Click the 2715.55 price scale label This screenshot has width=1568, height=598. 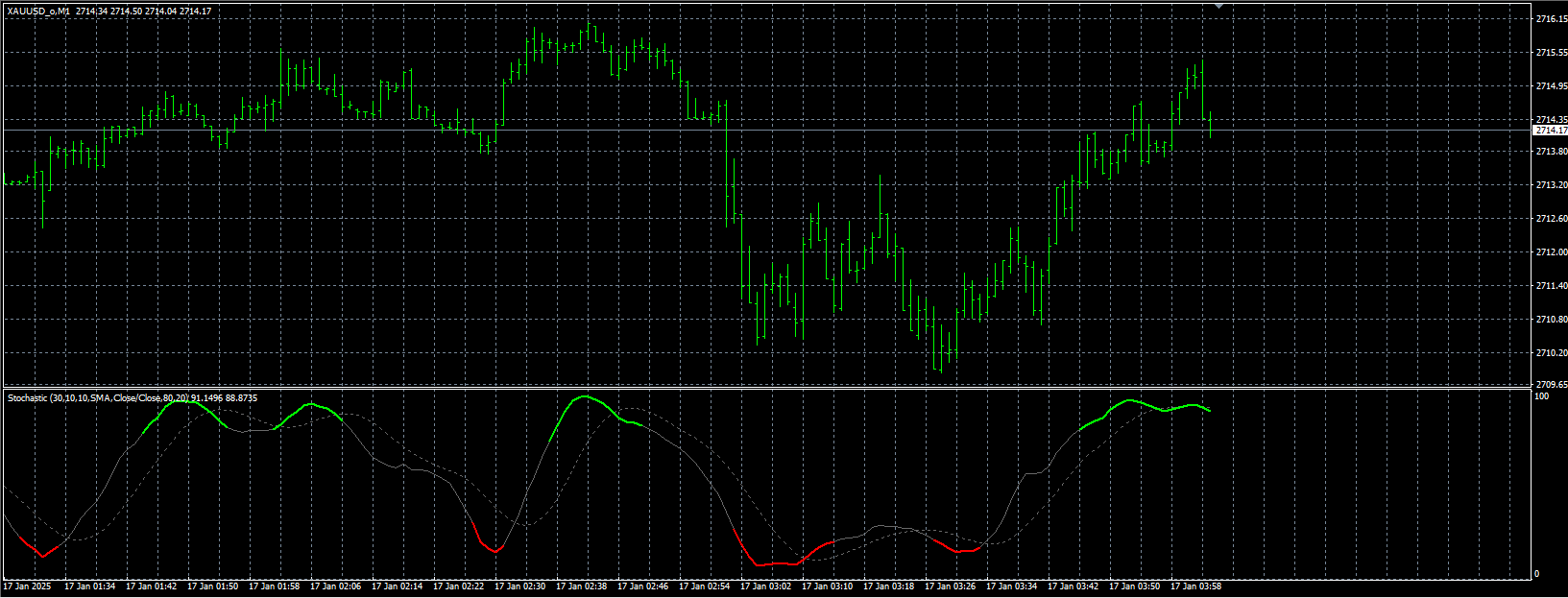pos(1551,53)
